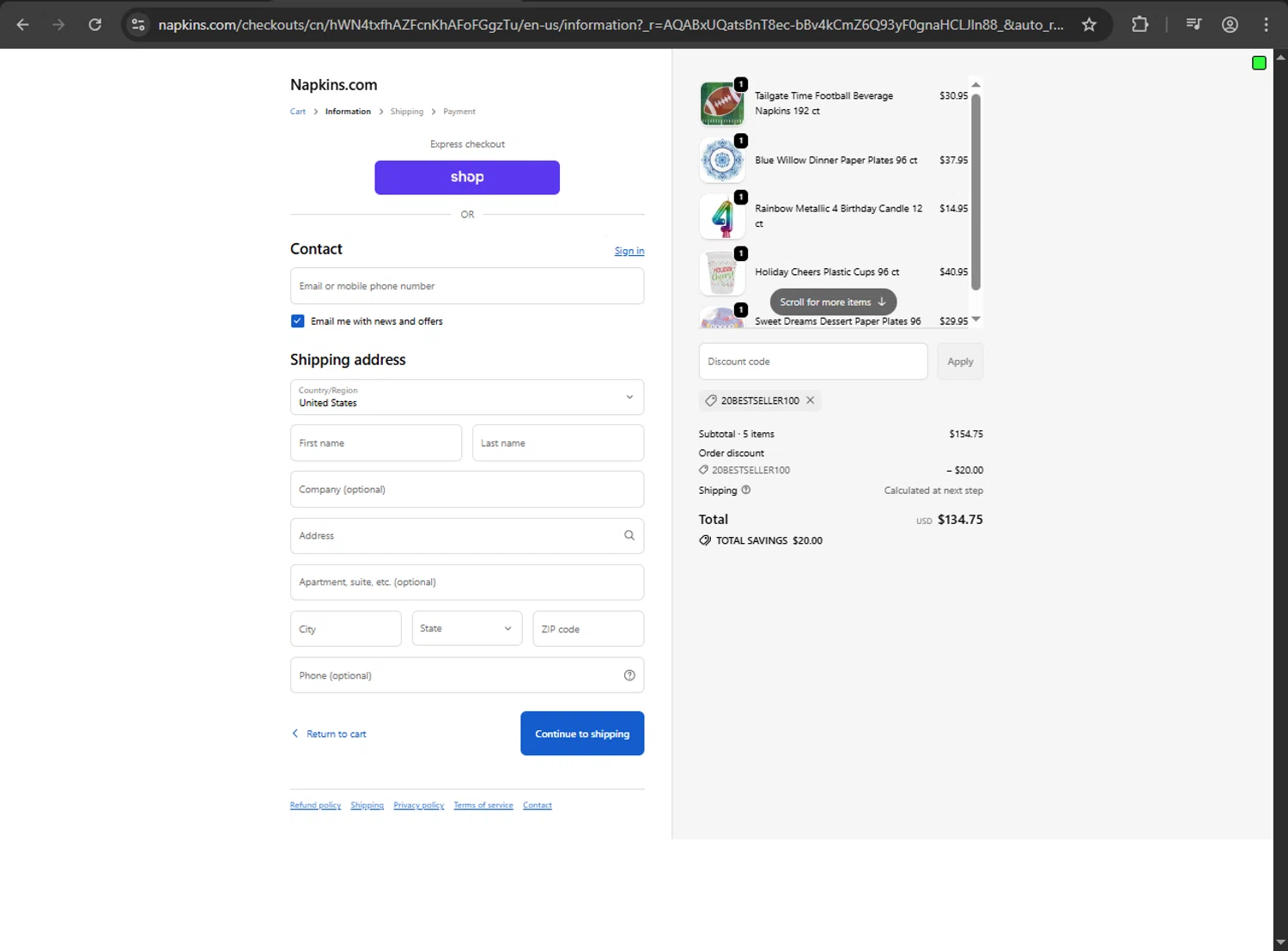Click Scroll for more items button
This screenshot has height=951, width=1288.
click(833, 302)
